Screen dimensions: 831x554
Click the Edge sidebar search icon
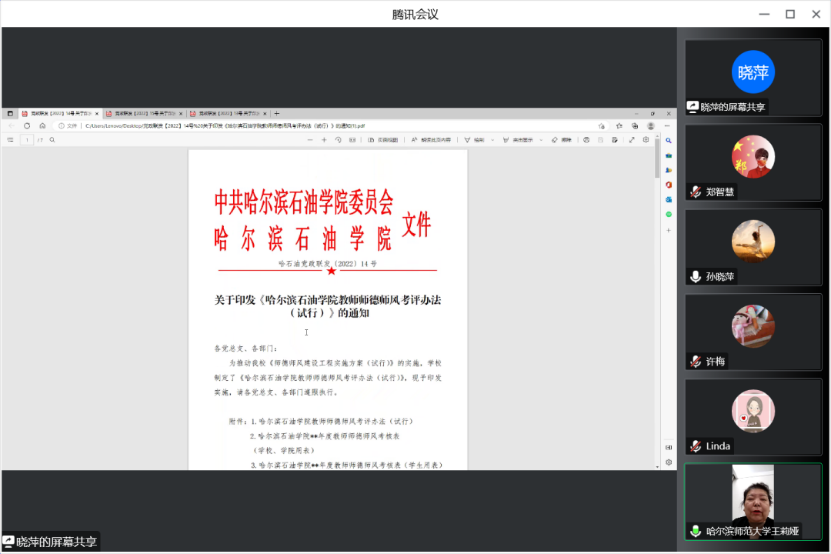(669, 141)
